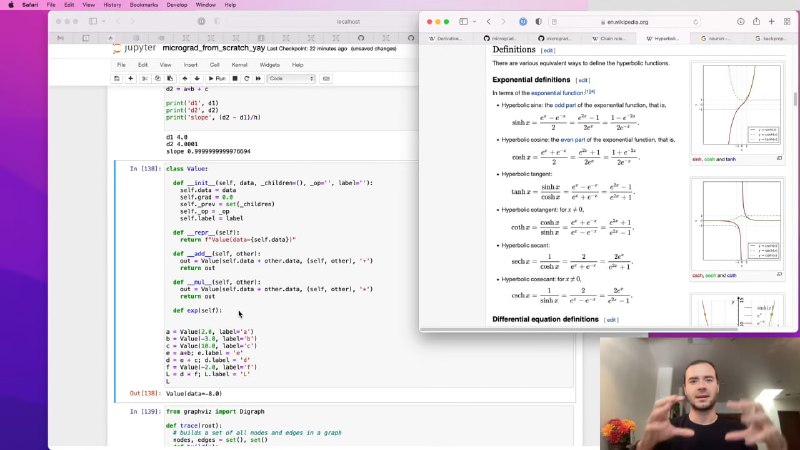
Task: Open a new tab with the plus icon
Action: 771,21
